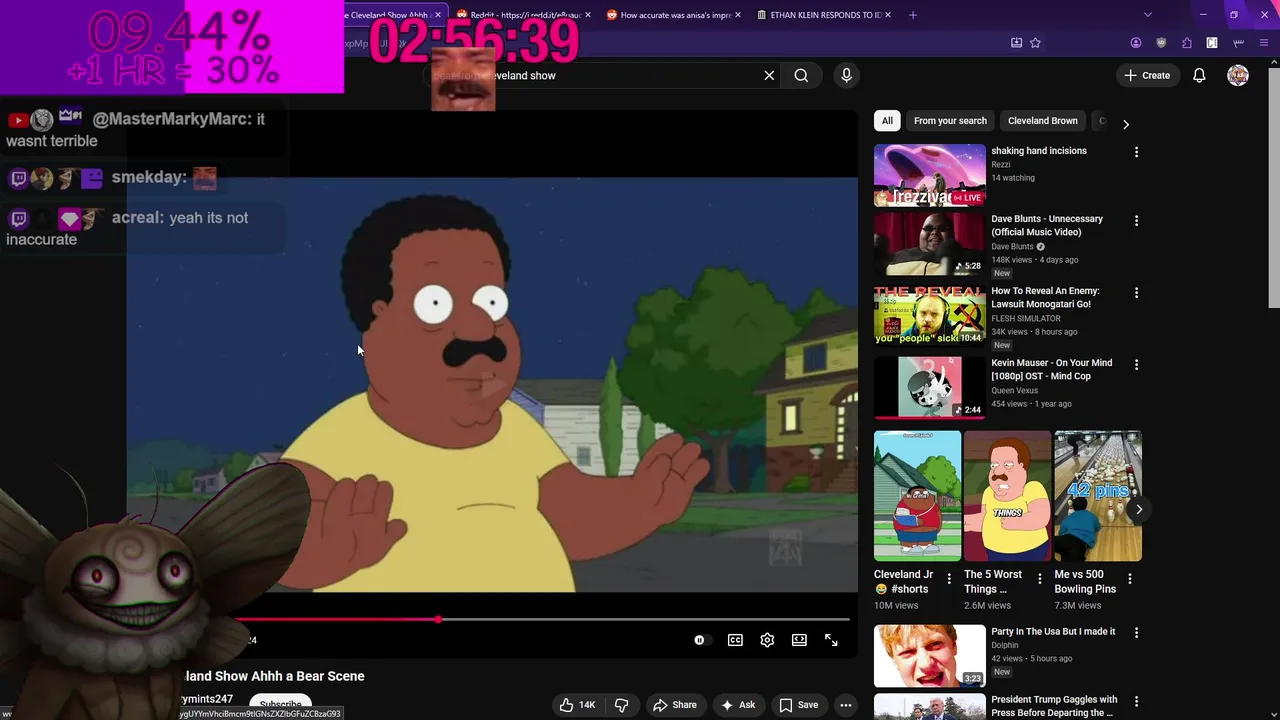Show more filter chips with arrow
The height and width of the screenshot is (720, 1280).
coord(1126,124)
